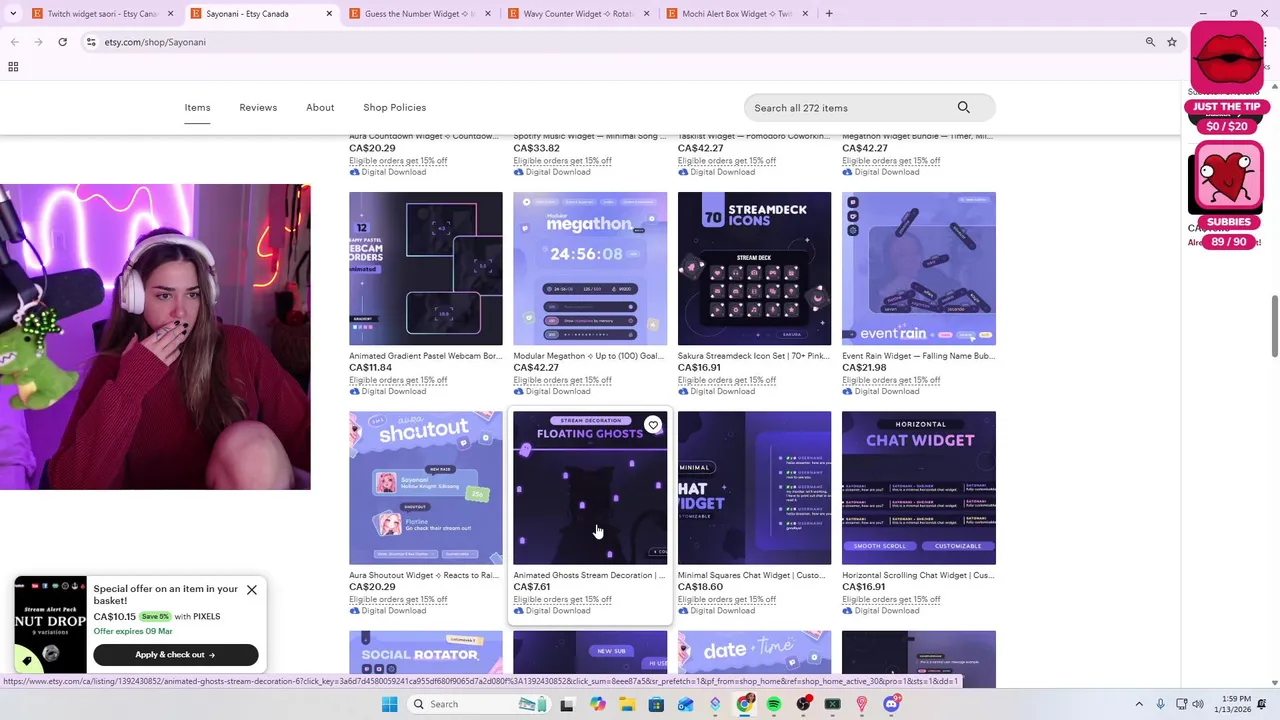The width and height of the screenshot is (1280, 720).
Task: Open the Chrome apps grid shortcut
Action: pyautogui.click(x=13, y=67)
